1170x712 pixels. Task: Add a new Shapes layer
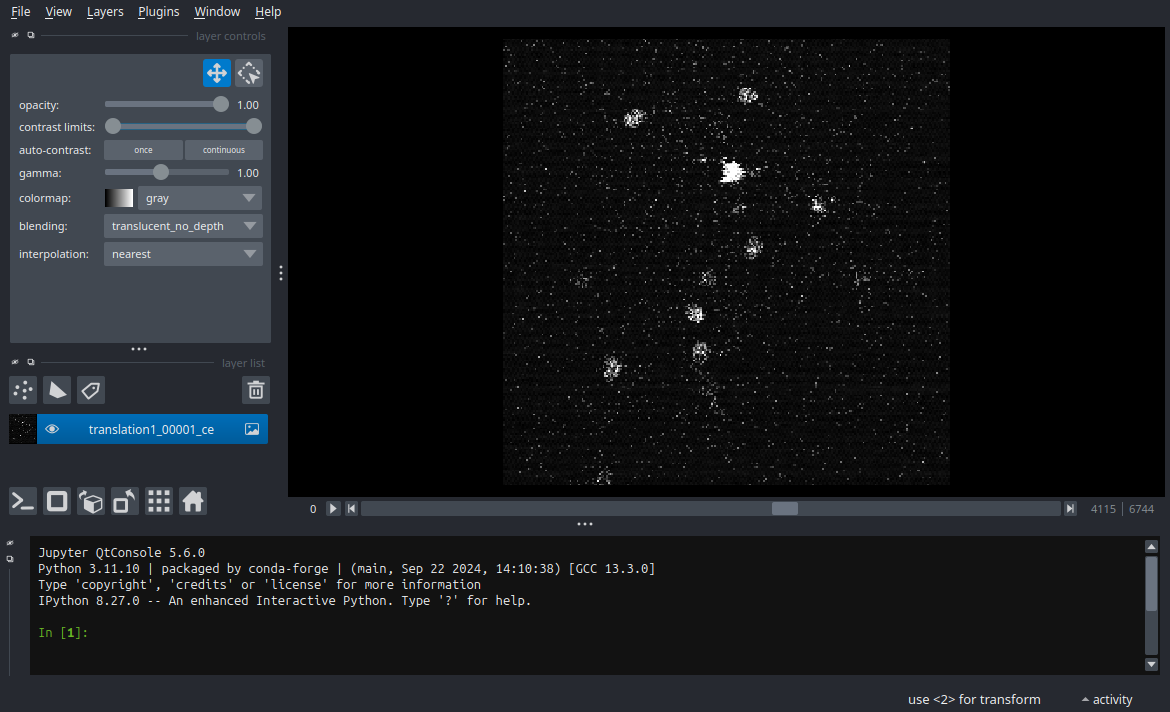click(56, 390)
